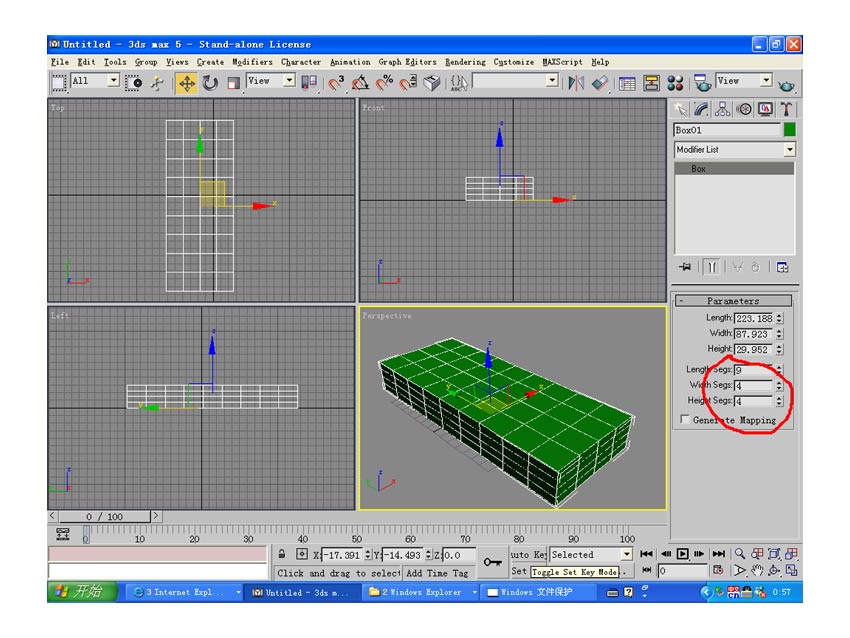850x638 pixels.
Task: Click the Auto Key button
Action: pos(528,555)
